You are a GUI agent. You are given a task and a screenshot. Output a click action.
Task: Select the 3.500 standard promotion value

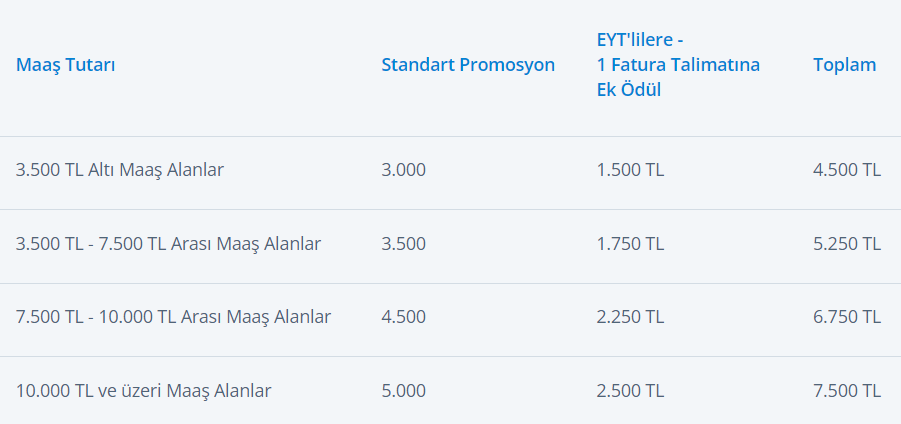(403, 244)
